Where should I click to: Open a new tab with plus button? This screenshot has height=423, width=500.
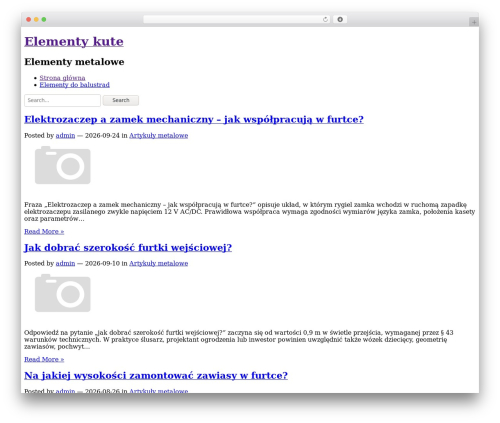(x=474, y=22)
